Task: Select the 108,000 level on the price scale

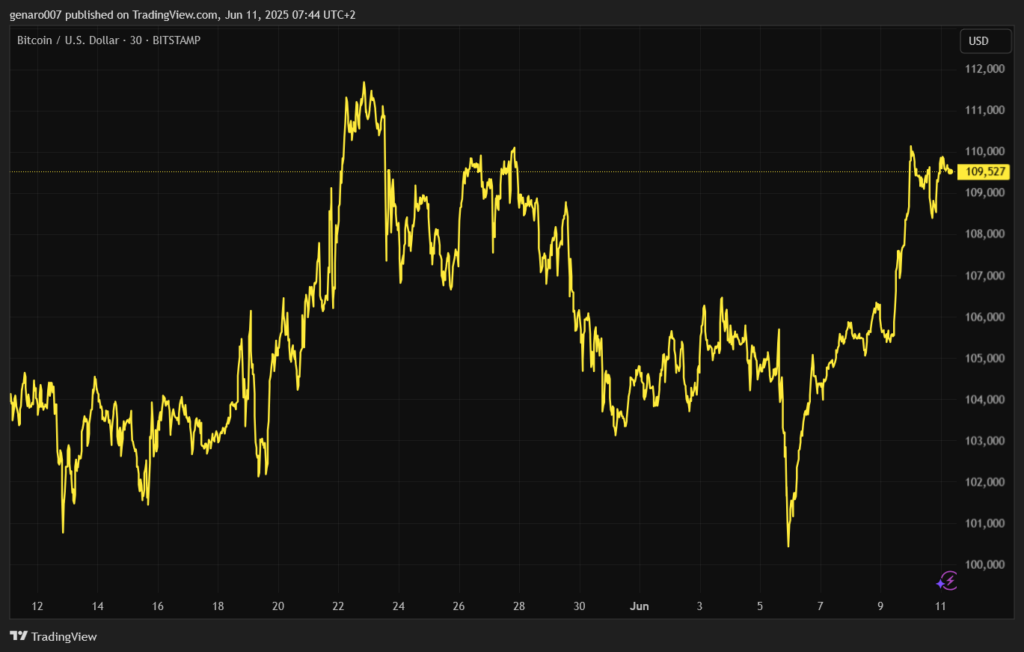Action: tap(985, 234)
